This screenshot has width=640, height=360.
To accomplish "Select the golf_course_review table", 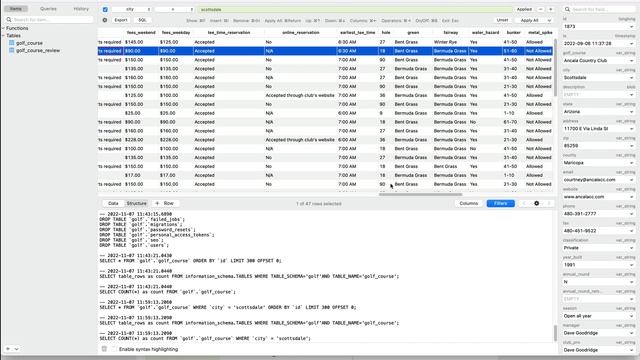I will (38, 50).
